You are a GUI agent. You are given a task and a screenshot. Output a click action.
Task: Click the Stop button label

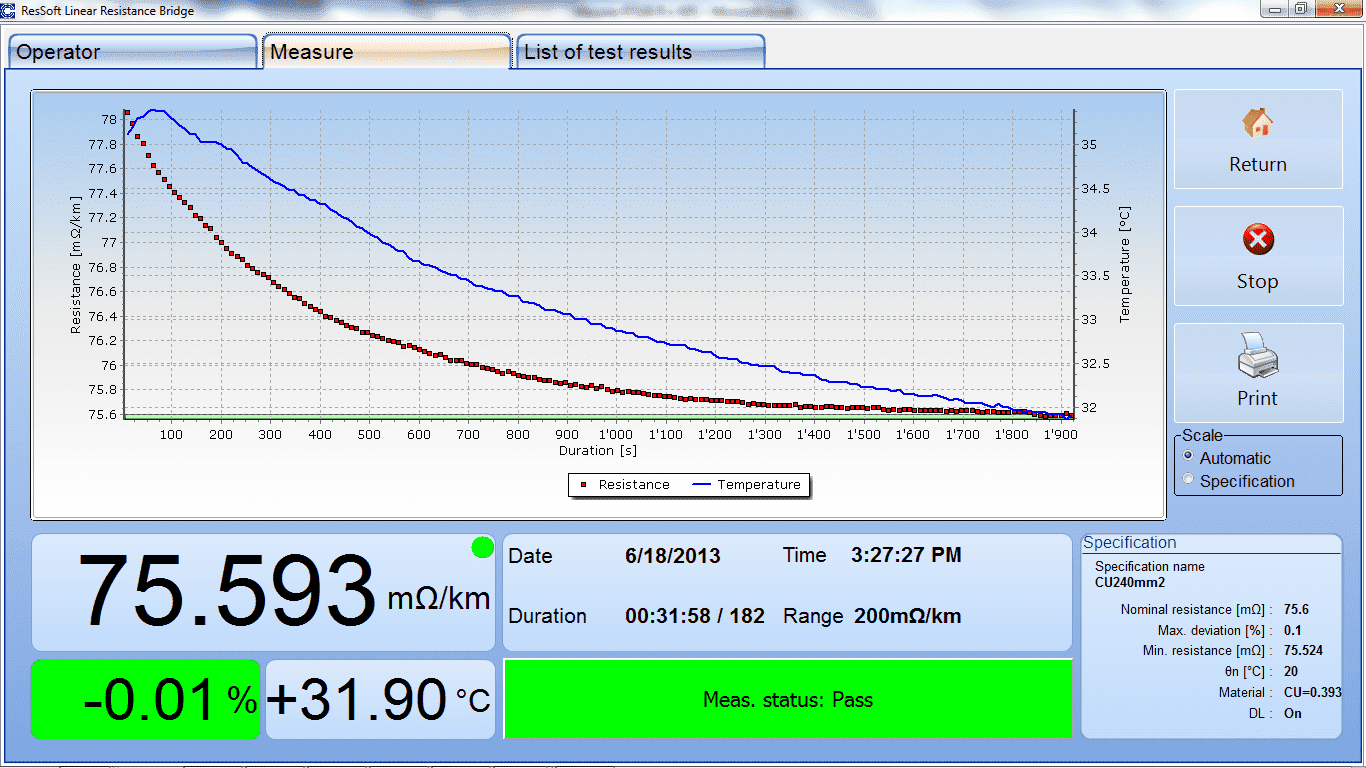click(1258, 282)
